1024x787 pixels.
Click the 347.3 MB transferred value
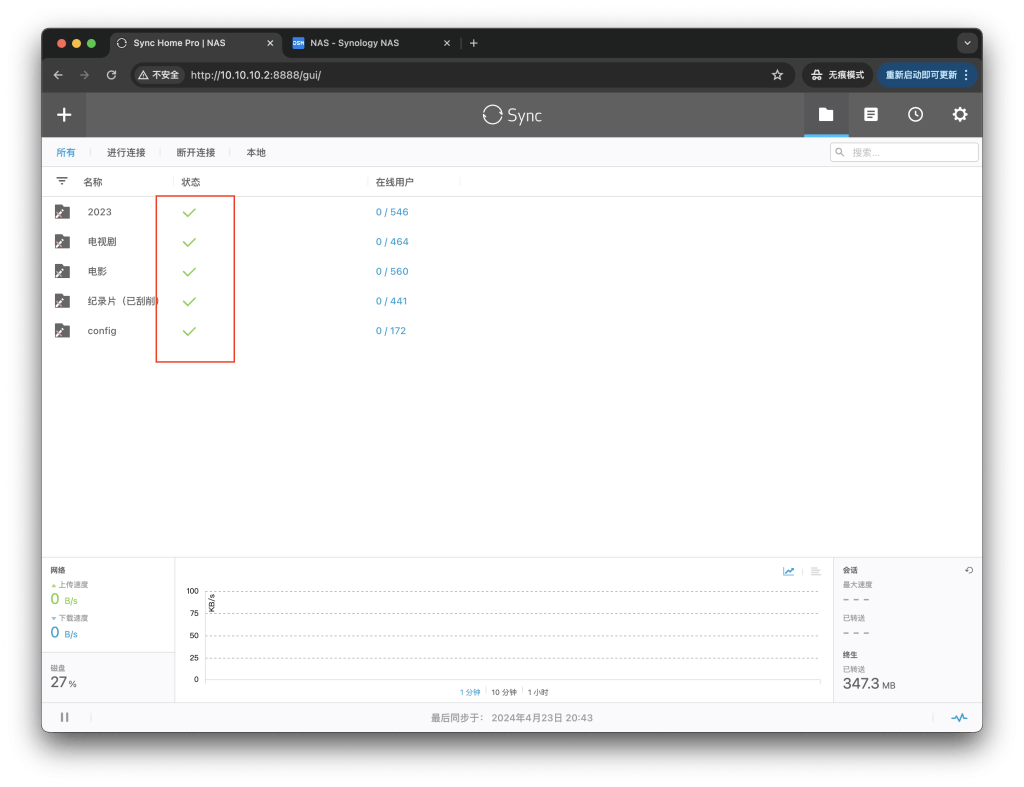pos(869,684)
